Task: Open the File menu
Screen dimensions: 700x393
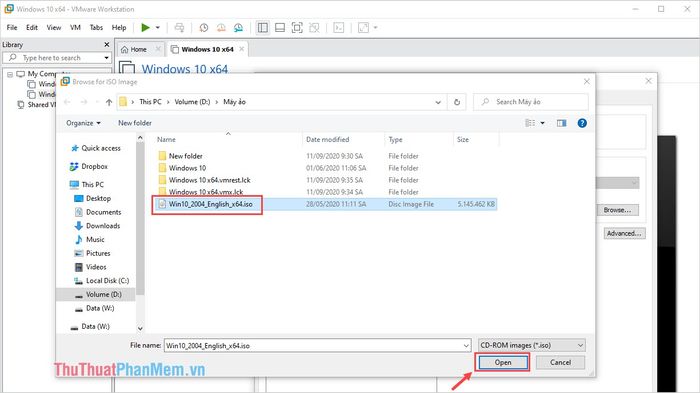Action: pos(12,28)
